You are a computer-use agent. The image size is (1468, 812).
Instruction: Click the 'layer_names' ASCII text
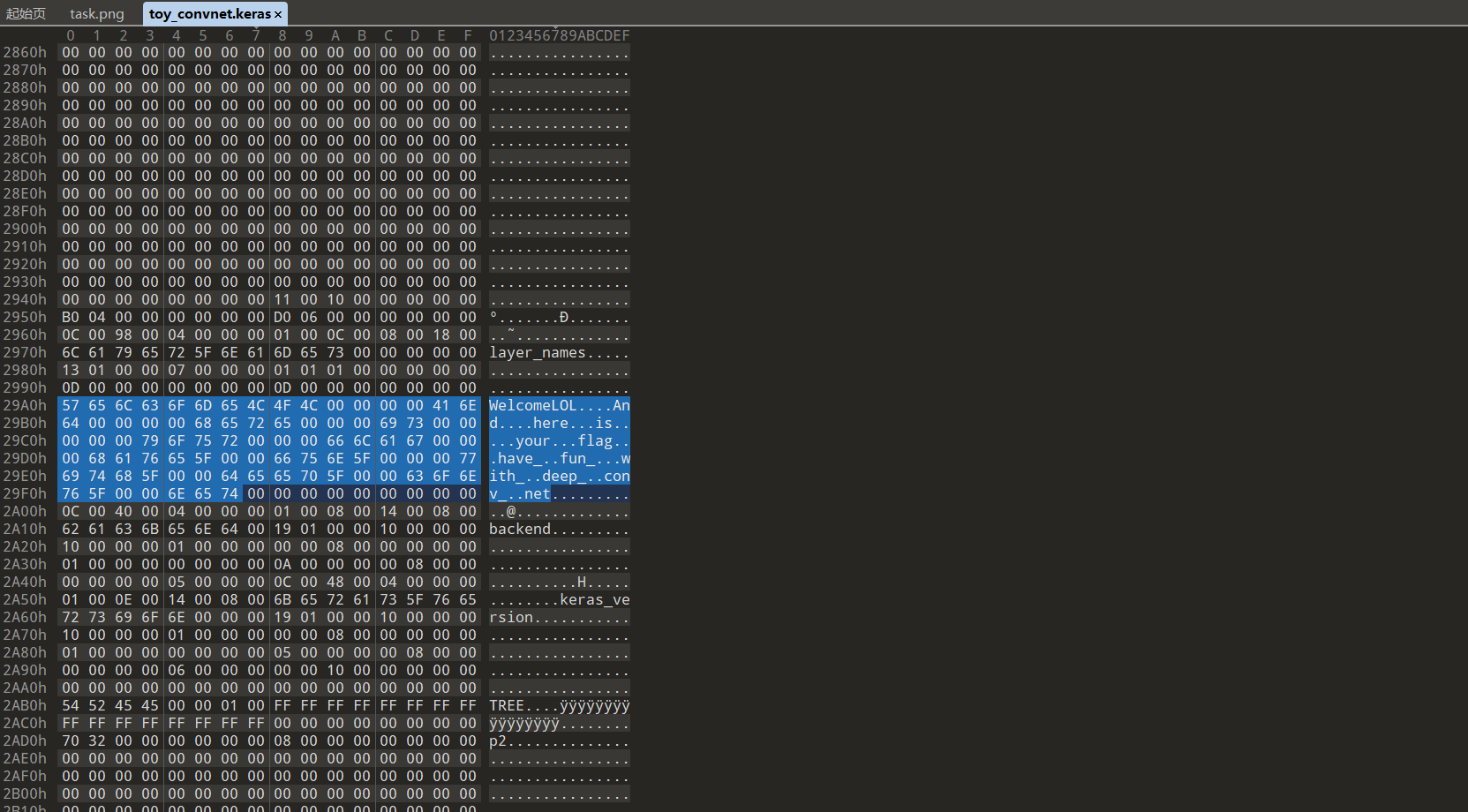pyautogui.click(x=538, y=353)
